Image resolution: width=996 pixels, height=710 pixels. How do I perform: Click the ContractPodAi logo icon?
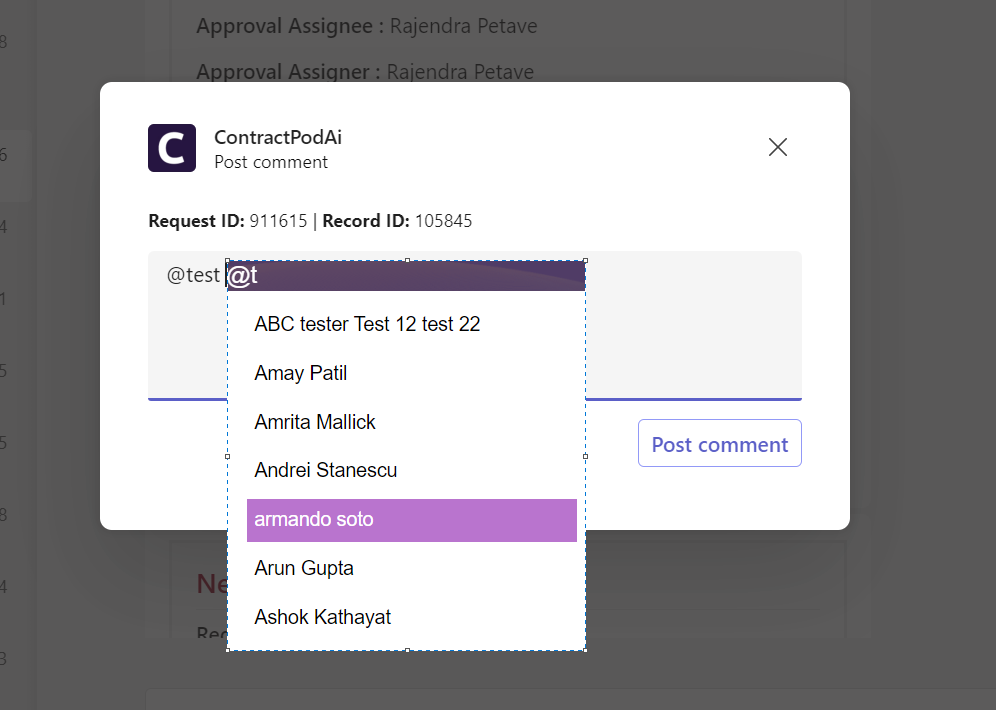tap(172, 148)
